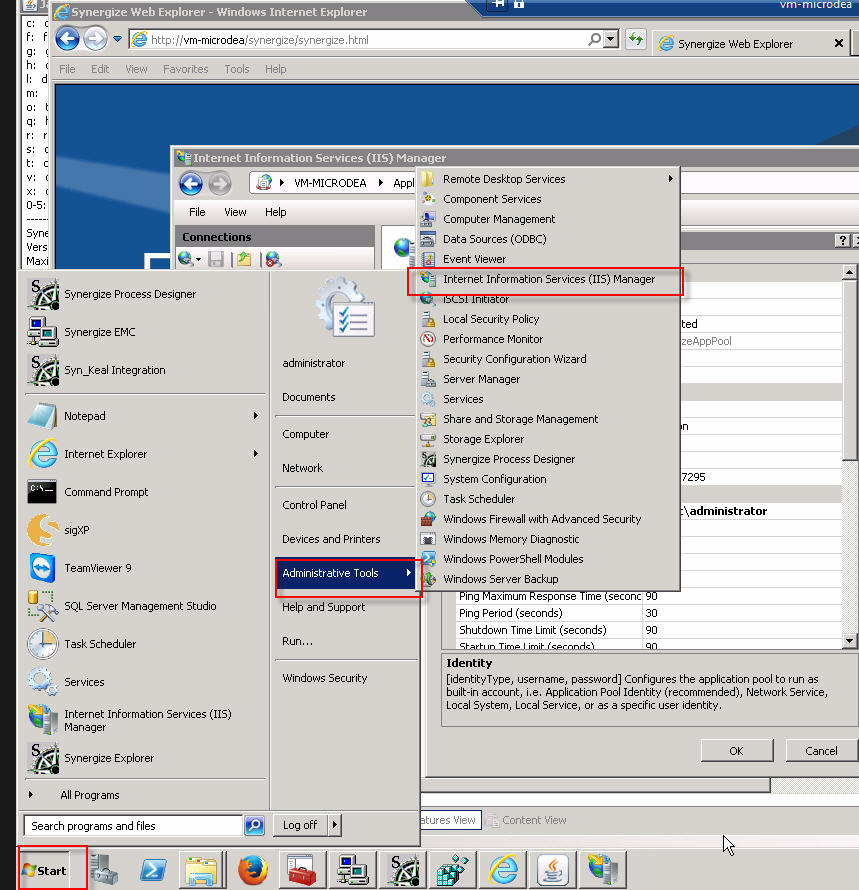Open Devices and Printers link

point(331,539)
